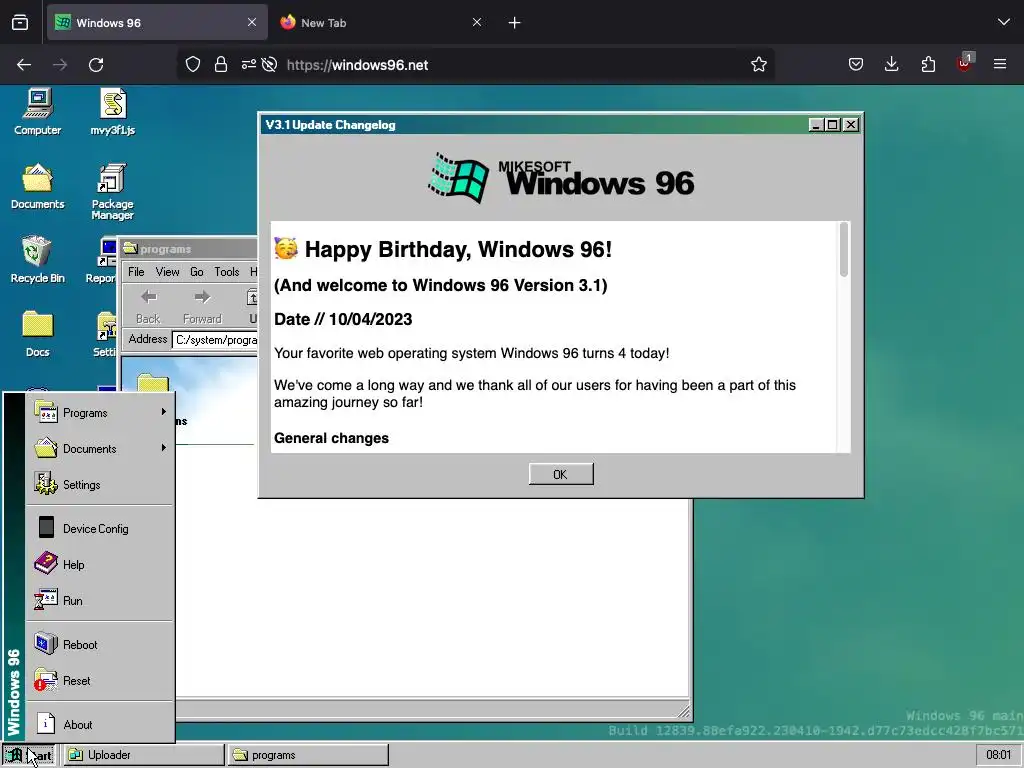This screenshot has height=768, width=1024.
Task: Open View menu in programs window
Action: (x=167, y=272)
